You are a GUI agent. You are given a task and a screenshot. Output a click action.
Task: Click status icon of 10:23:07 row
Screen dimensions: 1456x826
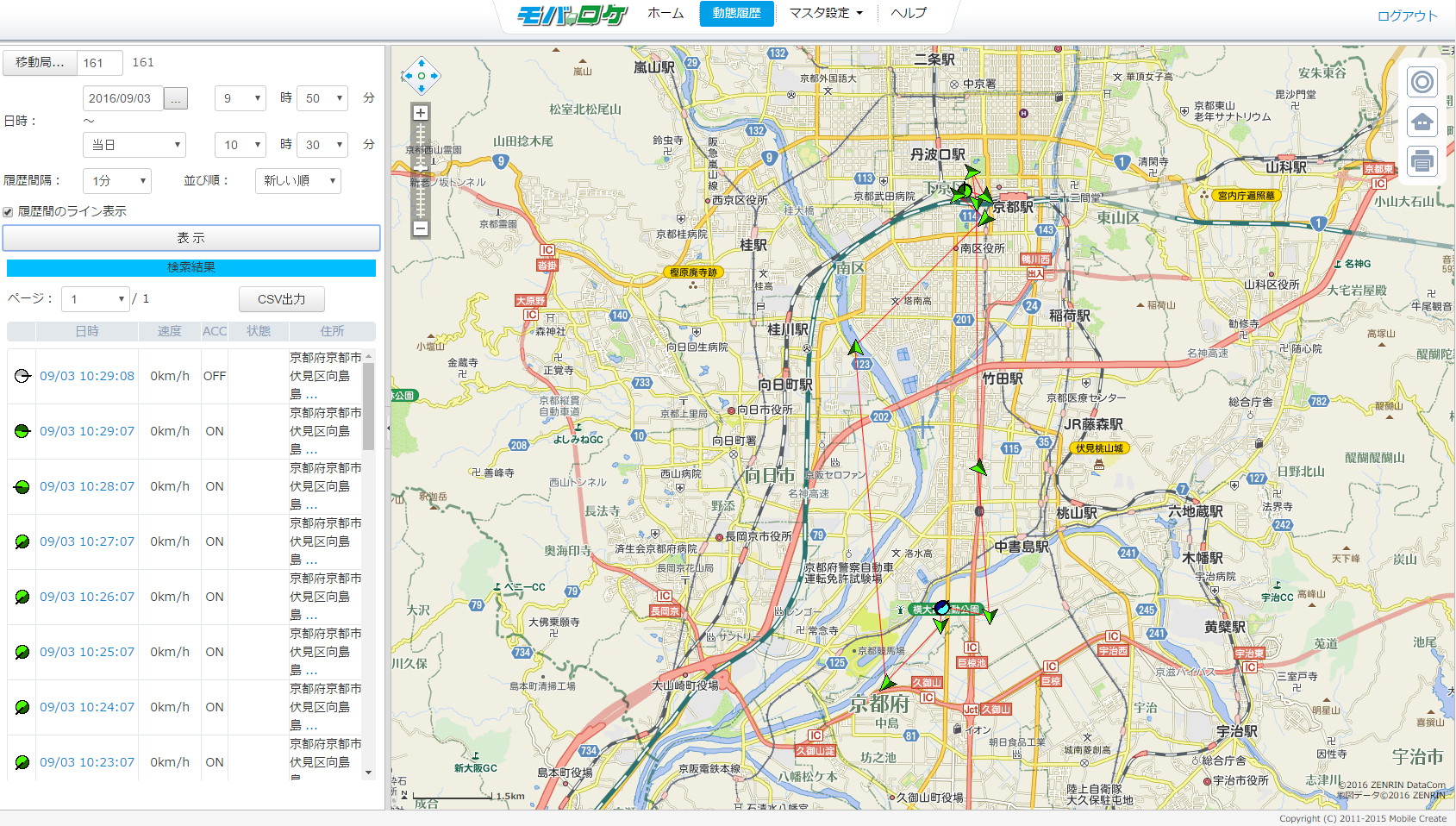pyautogui.click(x=22, y=762)
